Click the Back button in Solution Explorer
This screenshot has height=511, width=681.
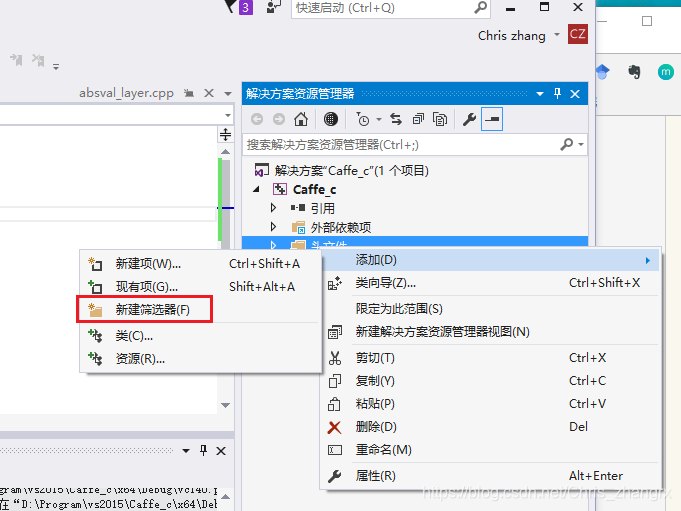pos(257,119)
